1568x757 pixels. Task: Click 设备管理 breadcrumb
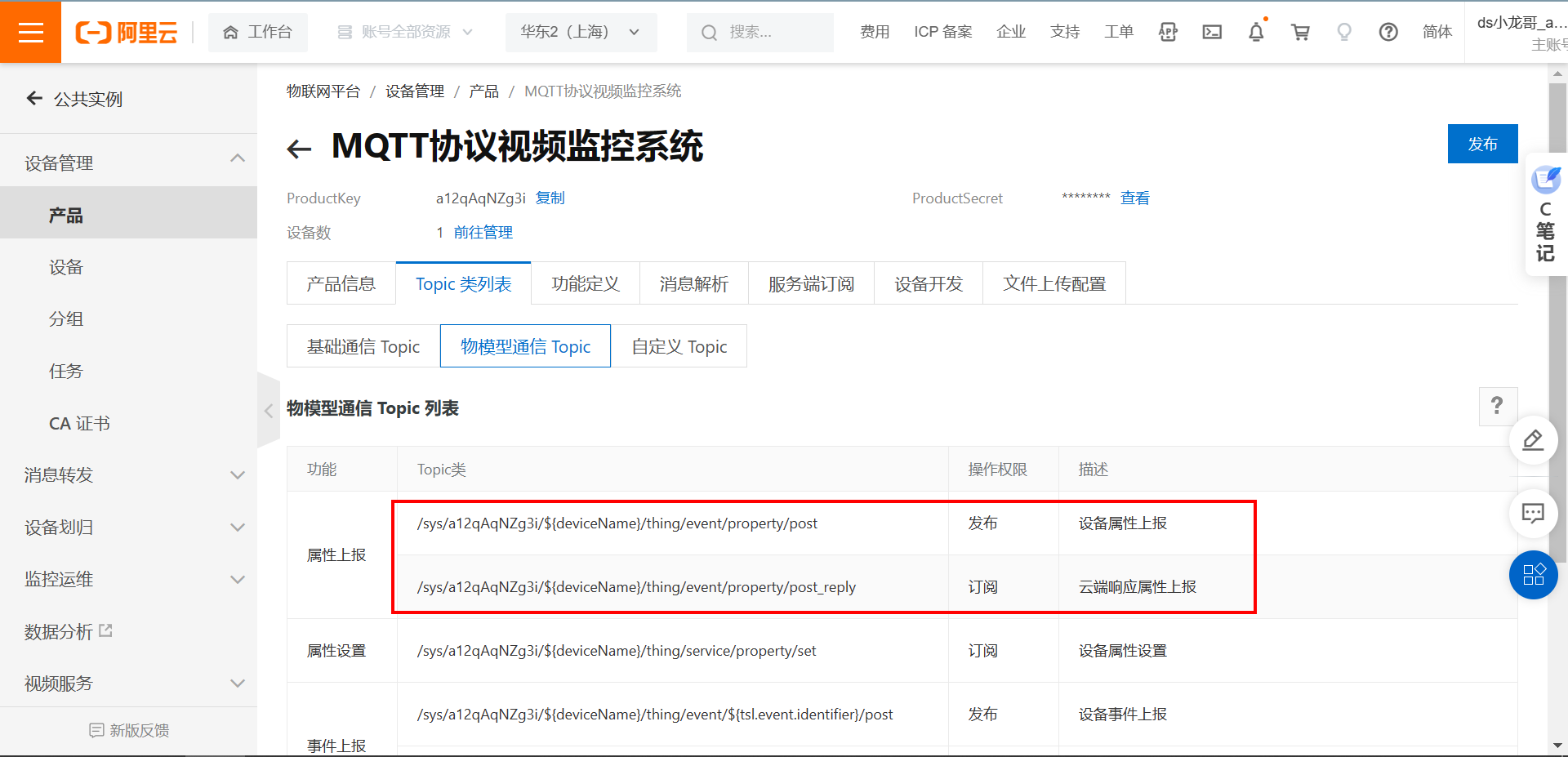415,91
